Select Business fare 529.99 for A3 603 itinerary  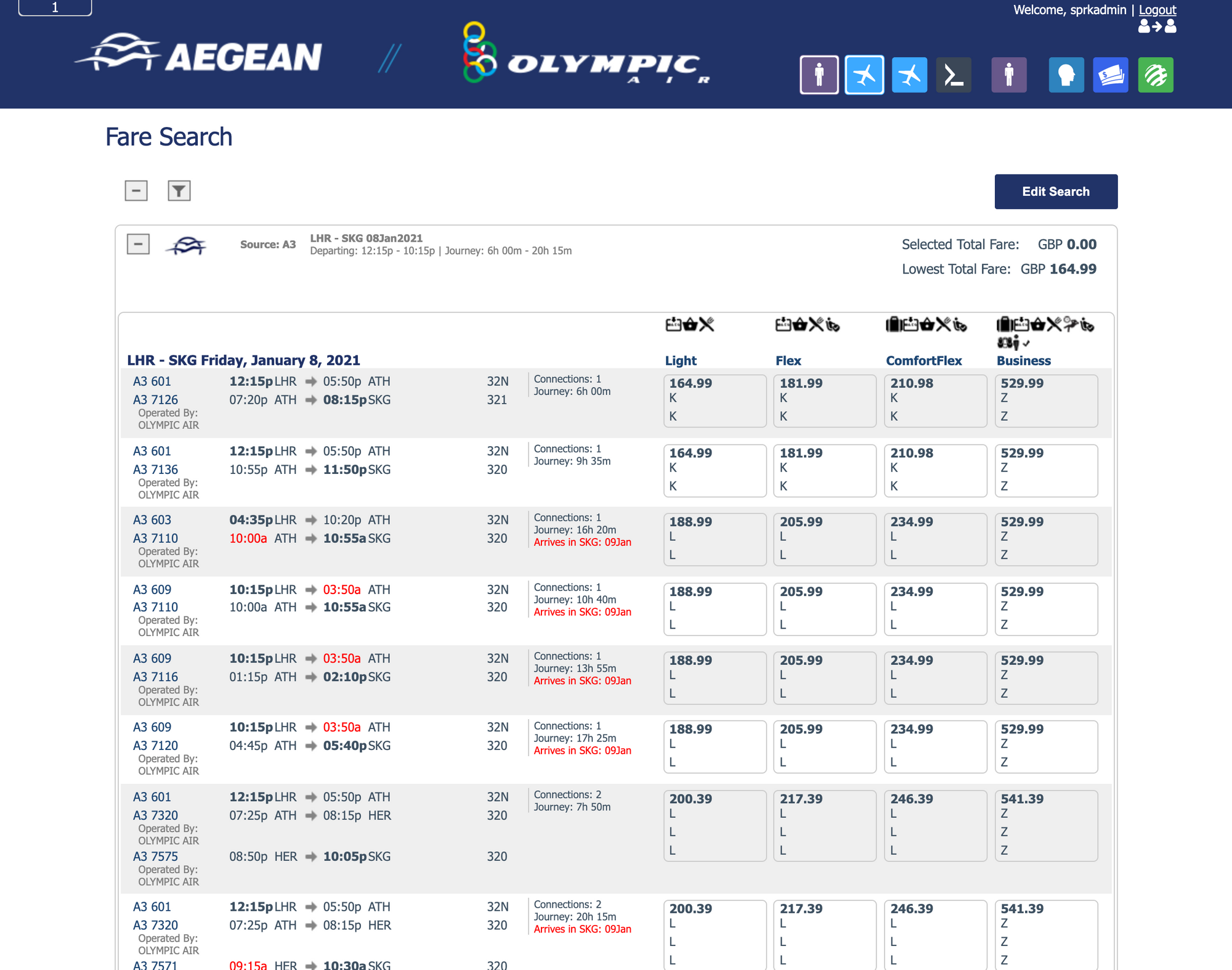pyautogui.click(x=1045, y=539)
